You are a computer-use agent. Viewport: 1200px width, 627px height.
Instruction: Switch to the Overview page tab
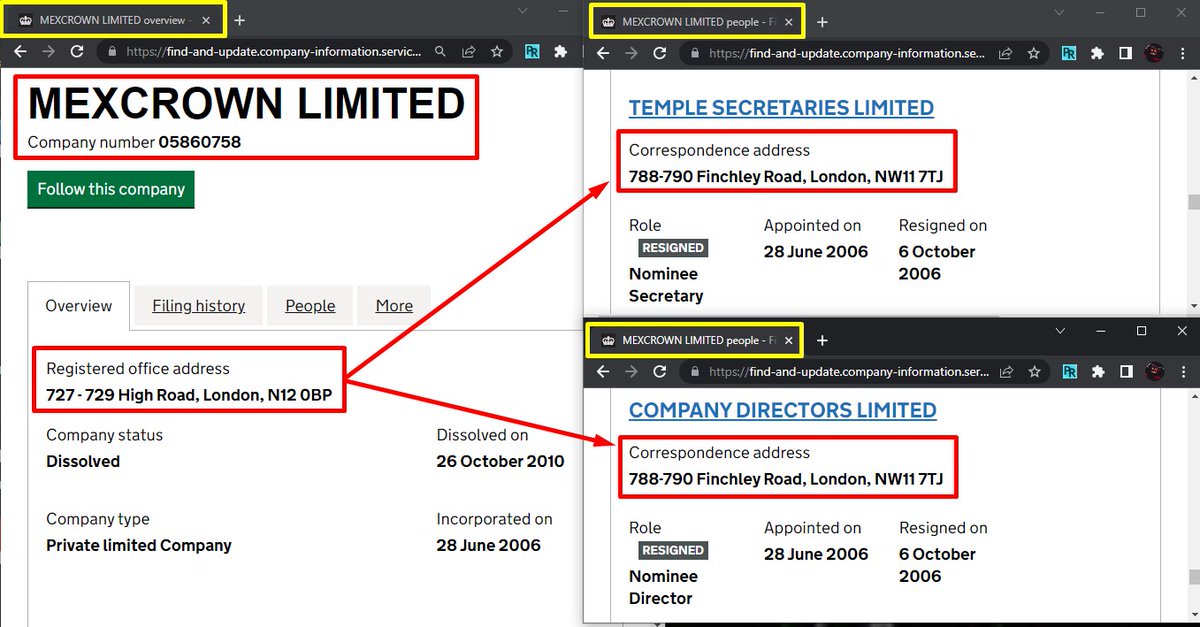coord(79,306)
